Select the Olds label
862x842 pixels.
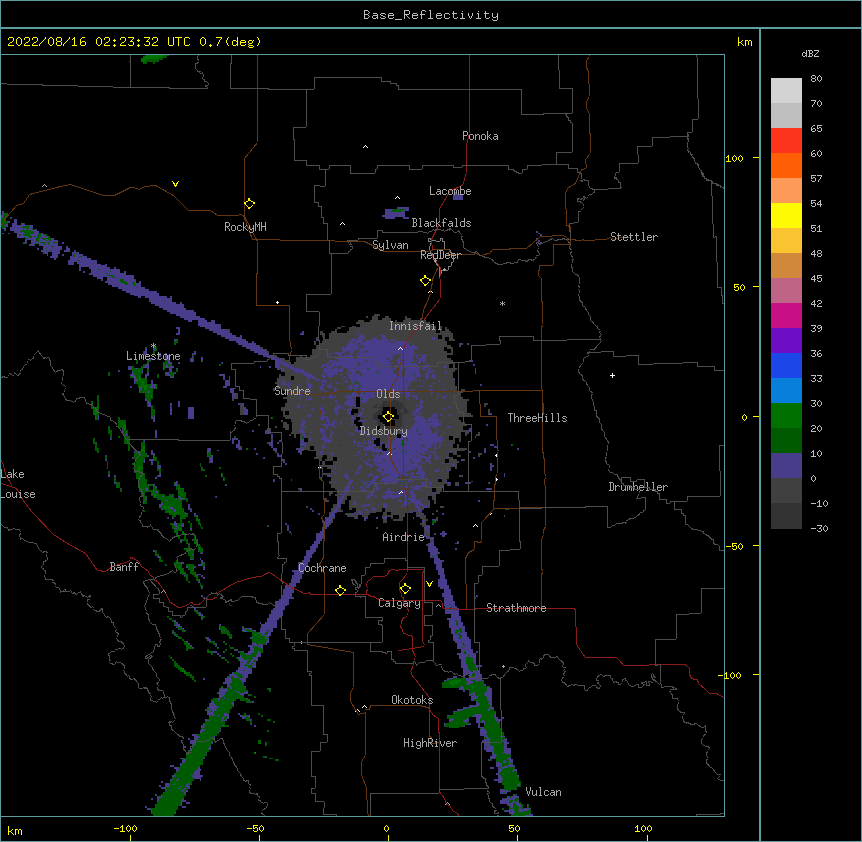(x=388, y=394)
